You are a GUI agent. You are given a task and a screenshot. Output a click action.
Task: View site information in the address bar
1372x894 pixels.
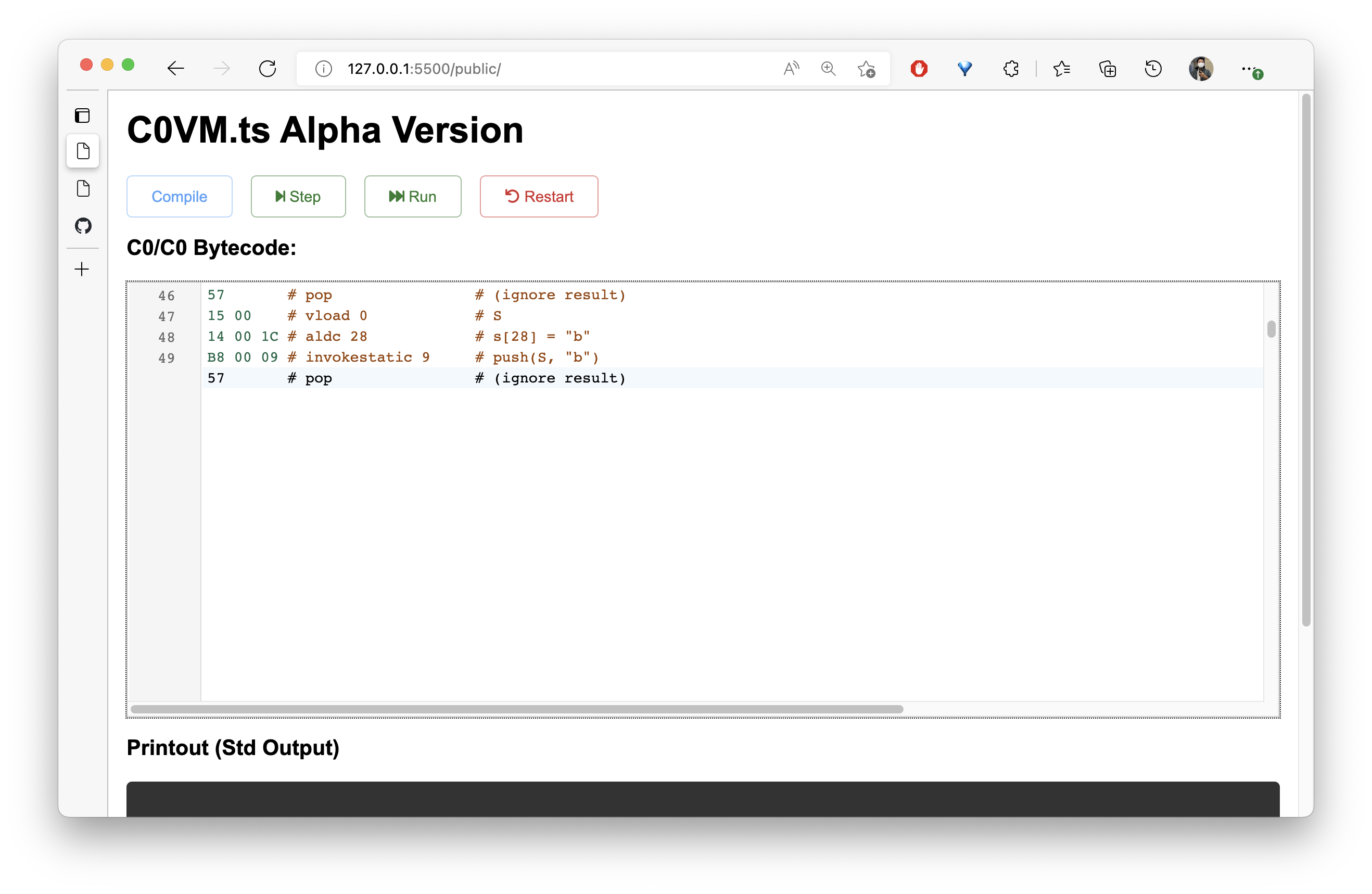(x=323, y=69)
